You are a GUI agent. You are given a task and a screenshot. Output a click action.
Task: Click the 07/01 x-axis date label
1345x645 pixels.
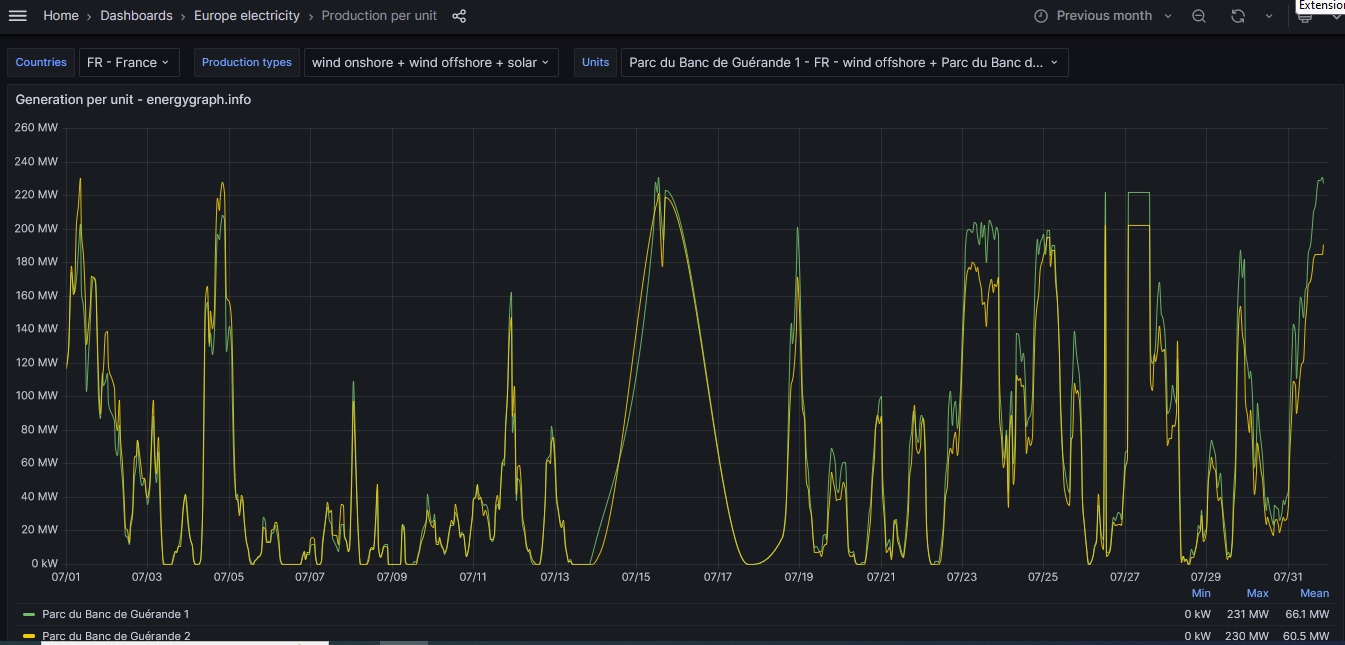coord(65,577)
